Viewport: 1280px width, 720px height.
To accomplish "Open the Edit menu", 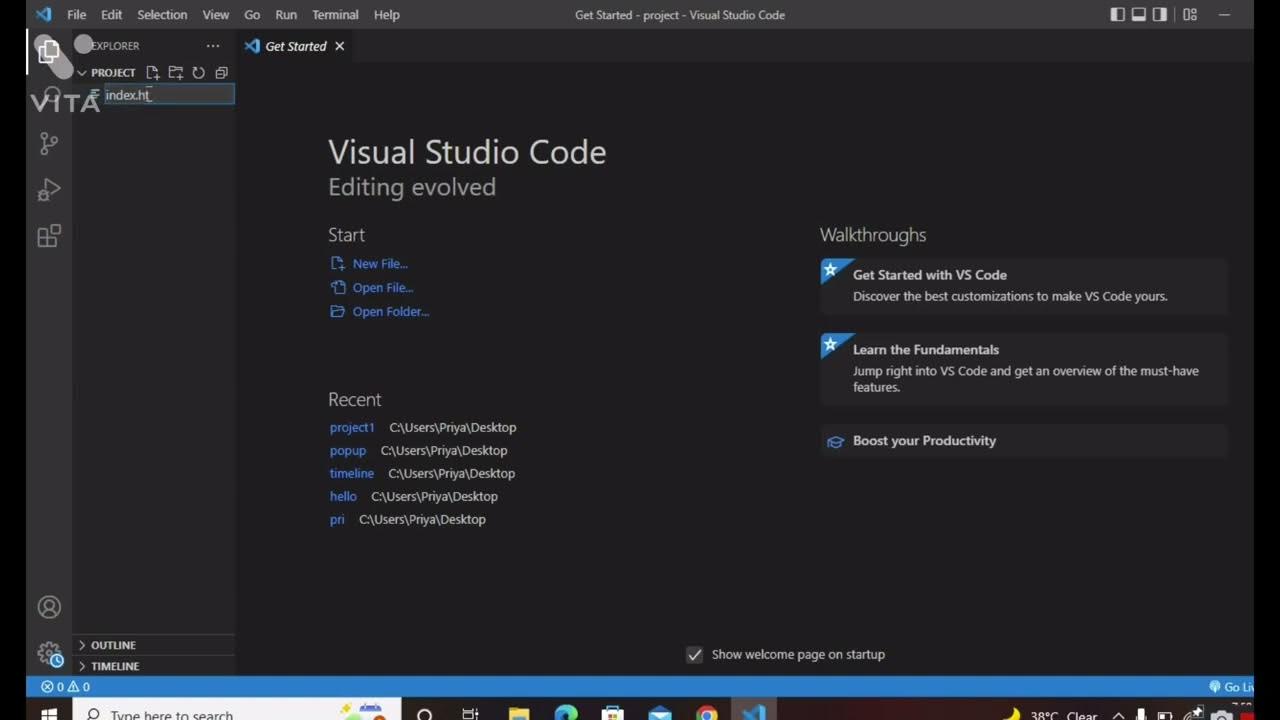I will [x=111, y=15].
